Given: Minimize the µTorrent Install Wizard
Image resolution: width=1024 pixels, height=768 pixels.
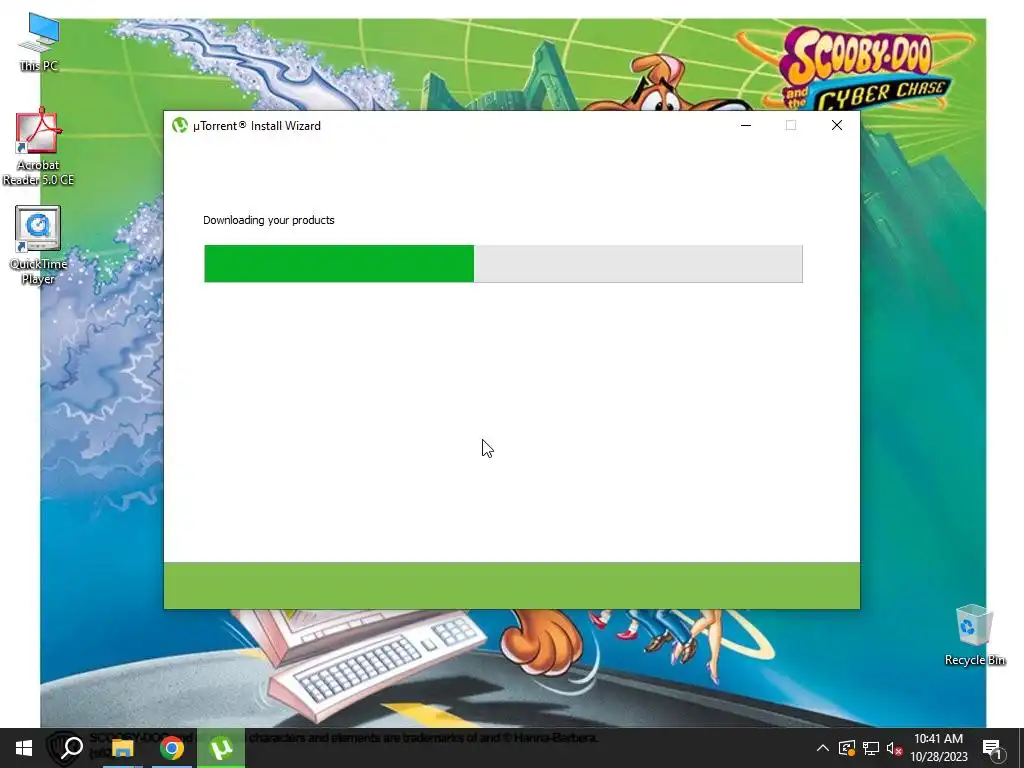Looking at the screenshot, I should pos(746,125).
